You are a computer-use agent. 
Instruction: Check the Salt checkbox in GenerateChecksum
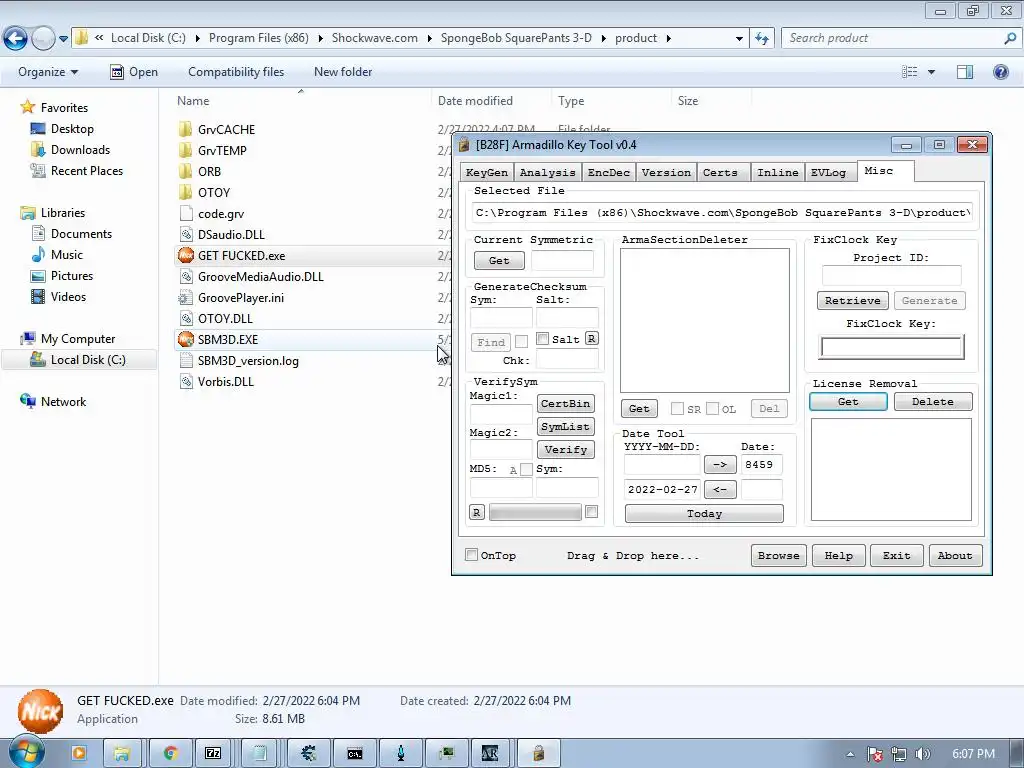pos(543,338)
